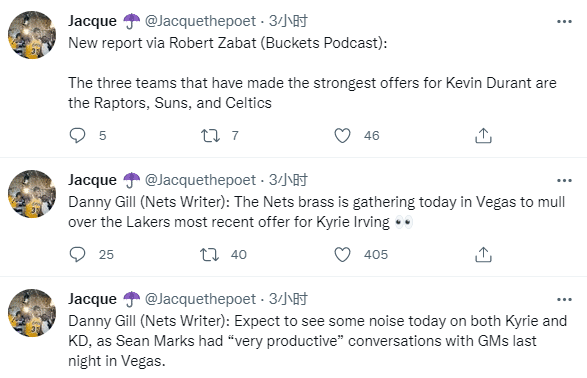Screen dimensions: 587x378
Task: Open @Jacquethepoet handle in Kyrie Irving tweet
Action: coord(200,180)
